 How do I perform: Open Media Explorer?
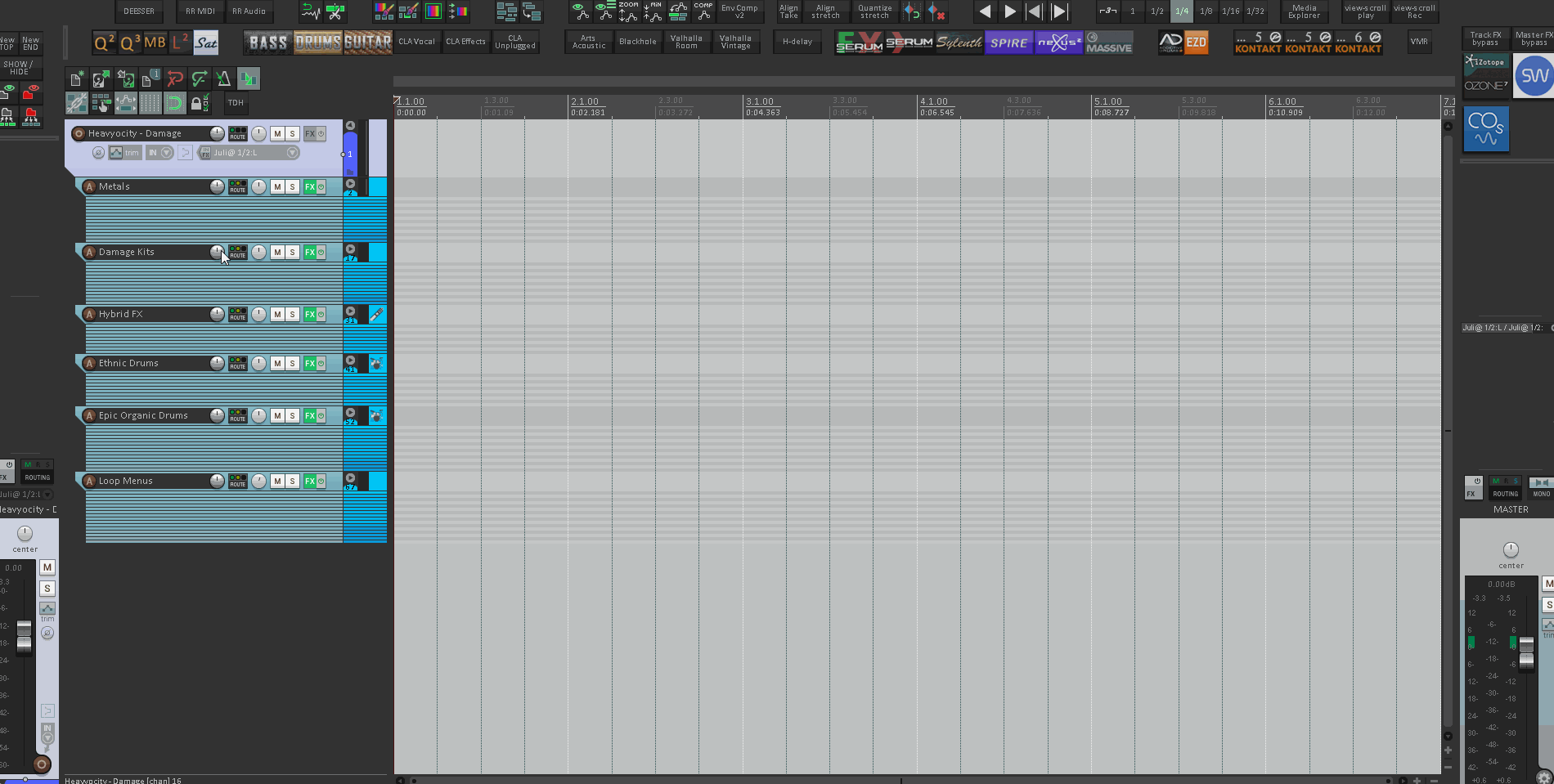click(1305, 11)
